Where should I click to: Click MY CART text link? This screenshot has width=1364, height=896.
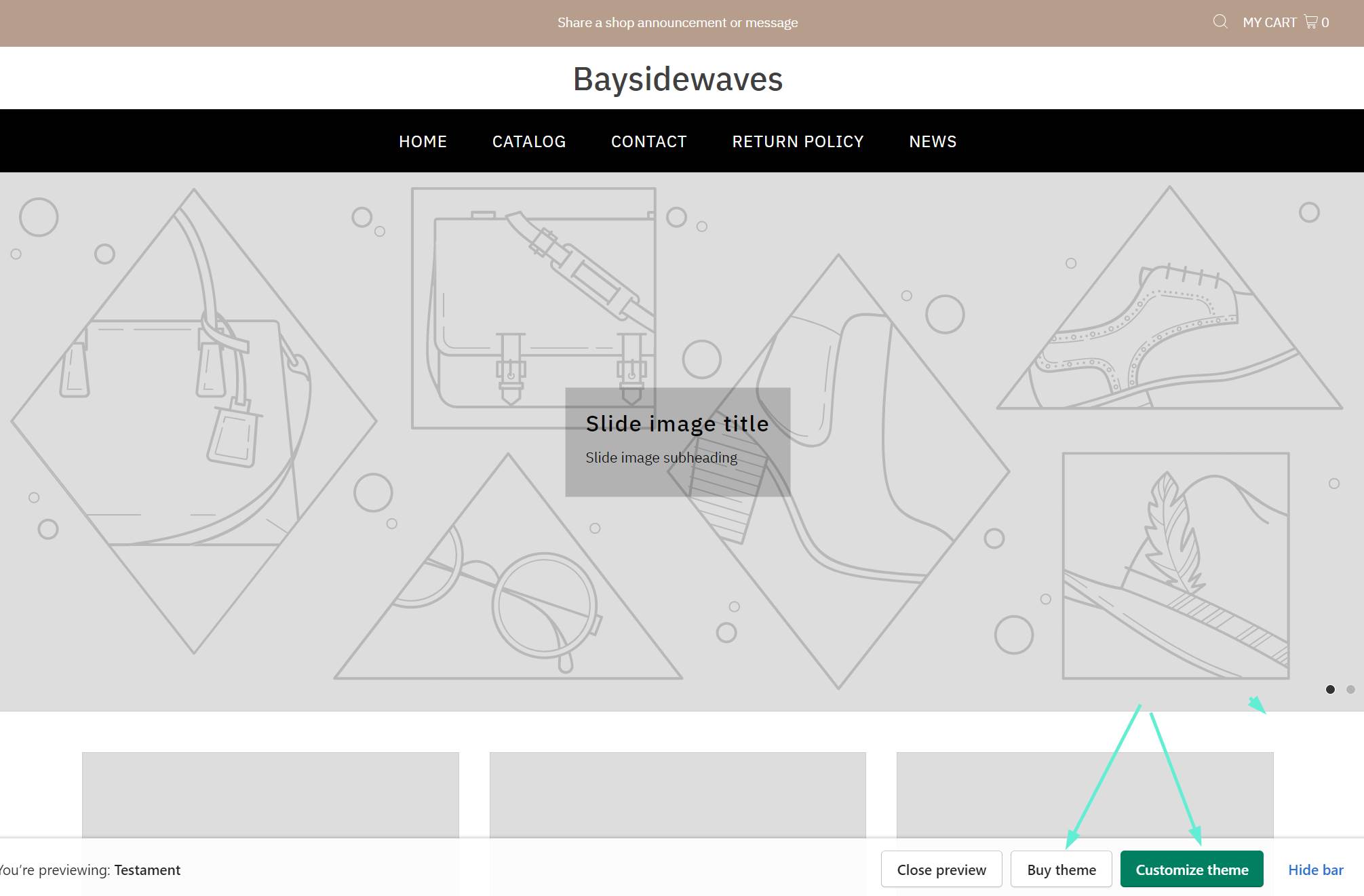(1269, 22)
